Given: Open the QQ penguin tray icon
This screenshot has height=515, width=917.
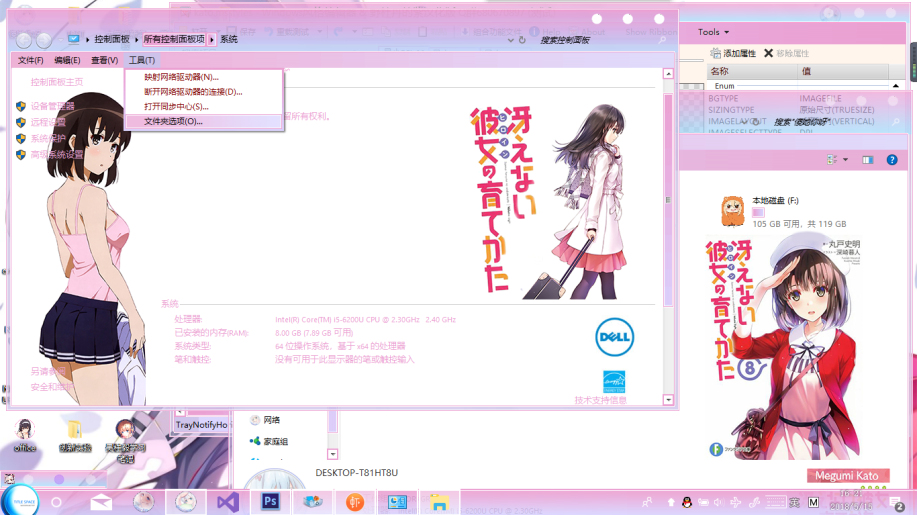Looking at the screenshot, I should click(x=687, y=502).
